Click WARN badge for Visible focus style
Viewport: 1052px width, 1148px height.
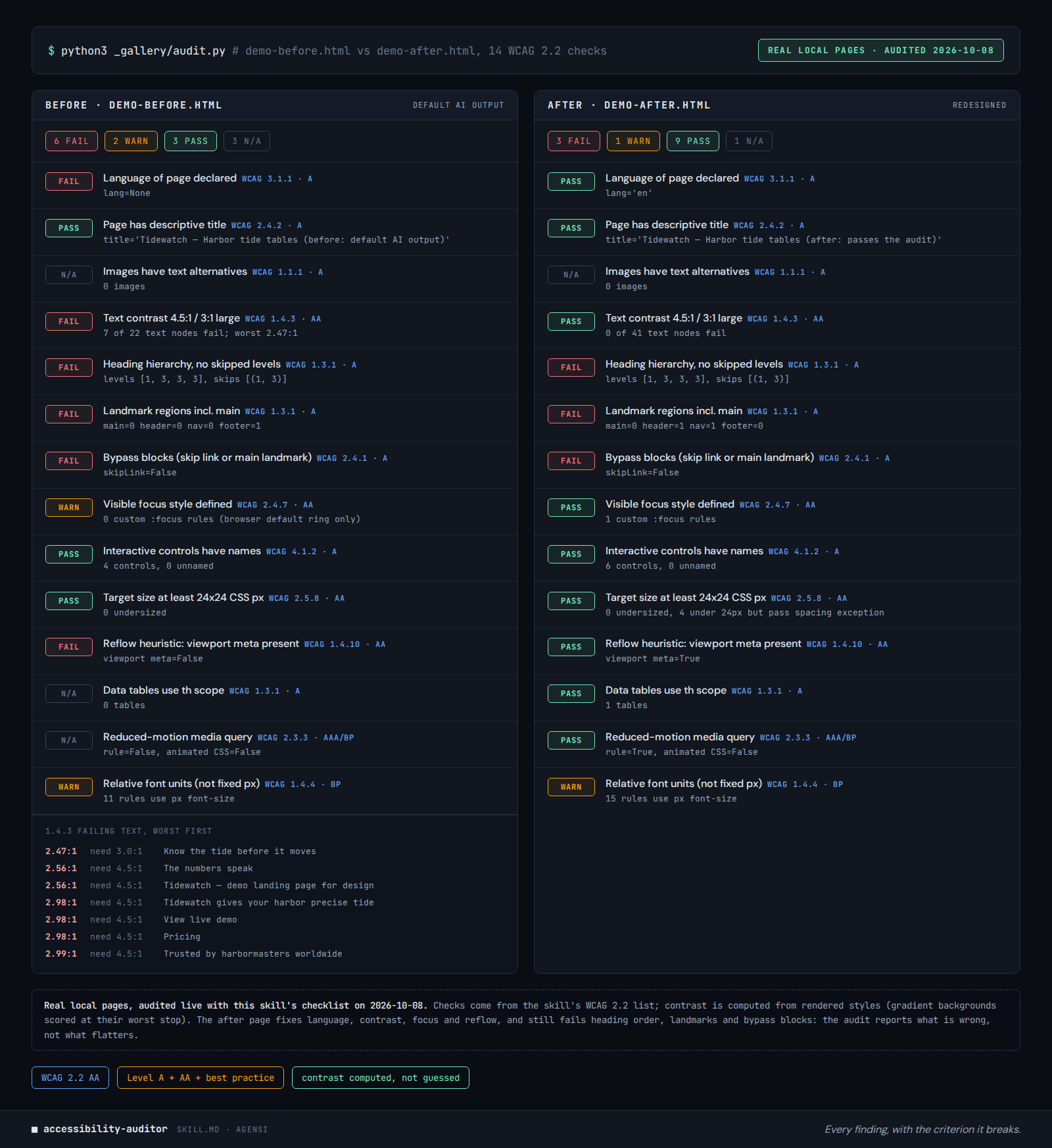69,508
